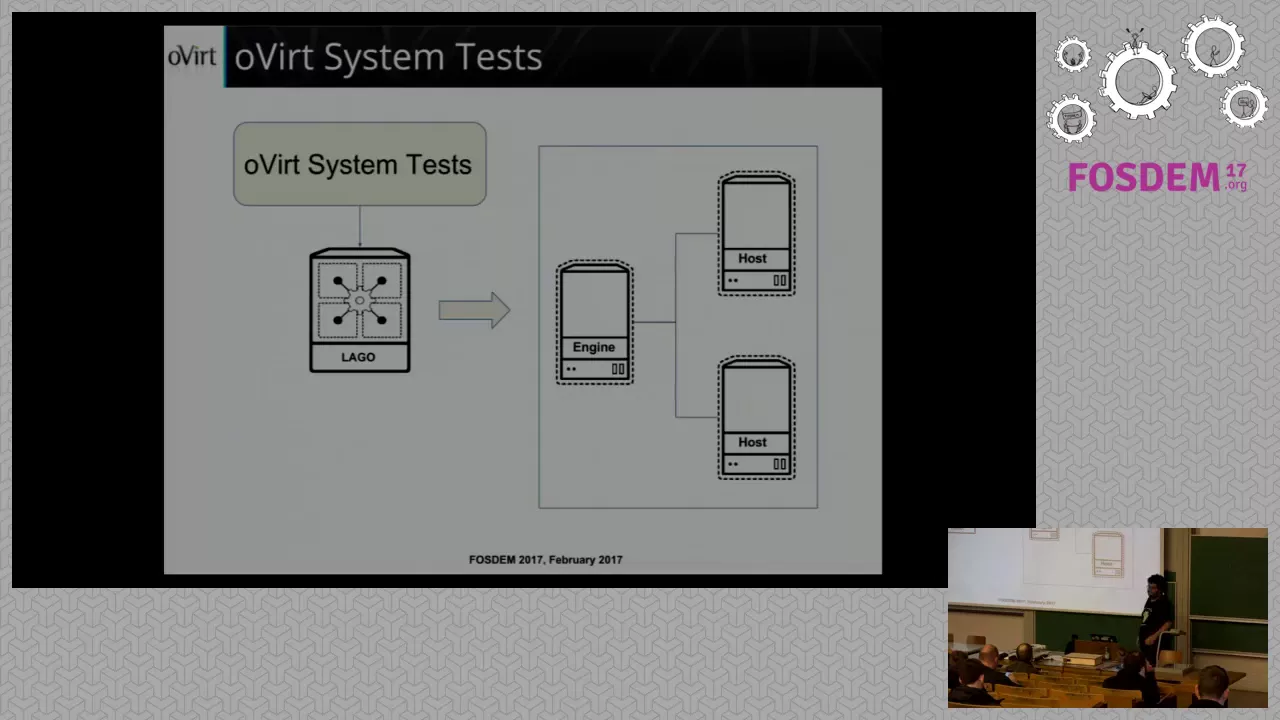This screenshot has width=1280, height=720.
Task: Click the oVirt System Tests rounded box
Action: 360,164
